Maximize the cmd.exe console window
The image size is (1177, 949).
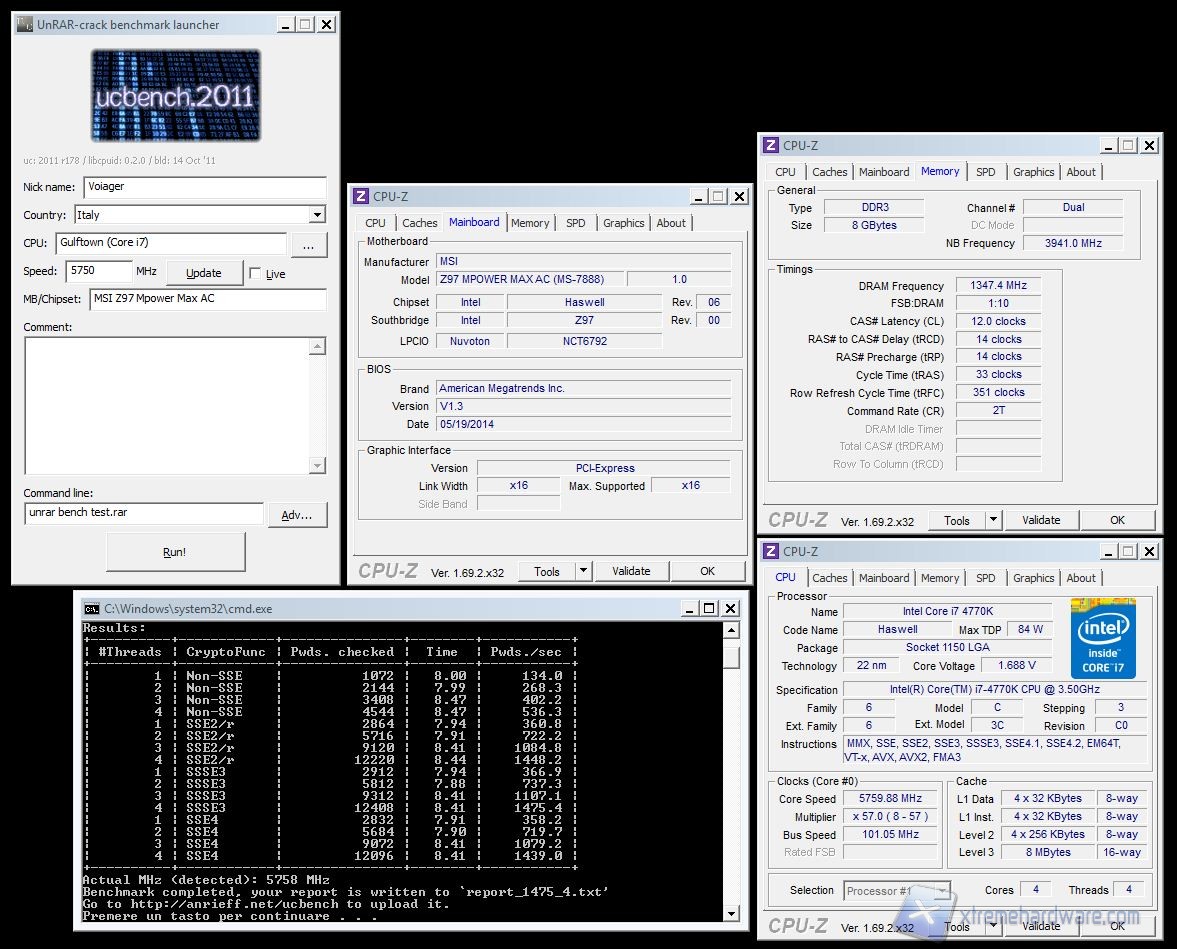(x=709, y=609)
